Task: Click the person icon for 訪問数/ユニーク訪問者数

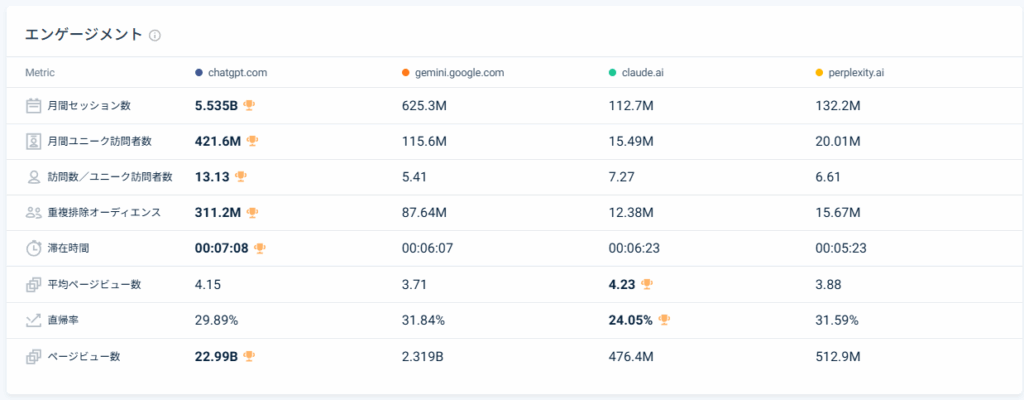Action: coord(33,177)
